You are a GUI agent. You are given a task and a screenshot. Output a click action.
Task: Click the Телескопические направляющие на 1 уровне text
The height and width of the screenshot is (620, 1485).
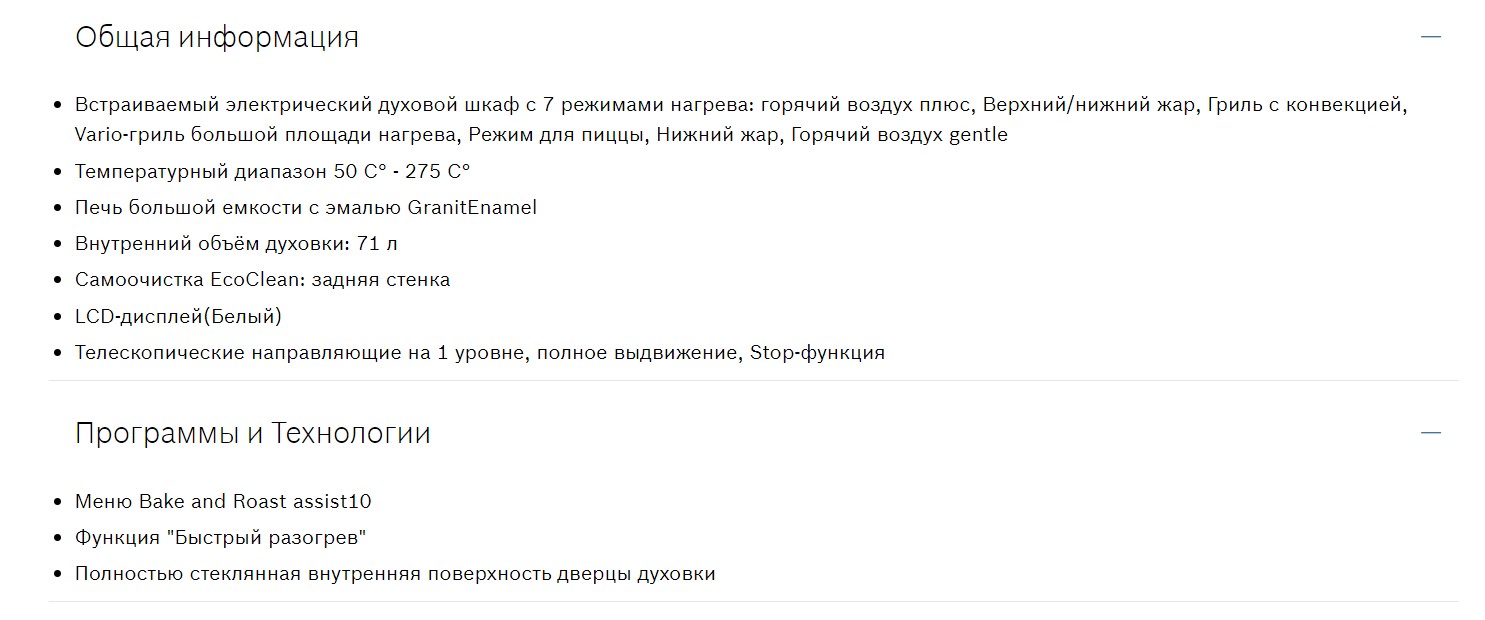click(x=300, y=352)
